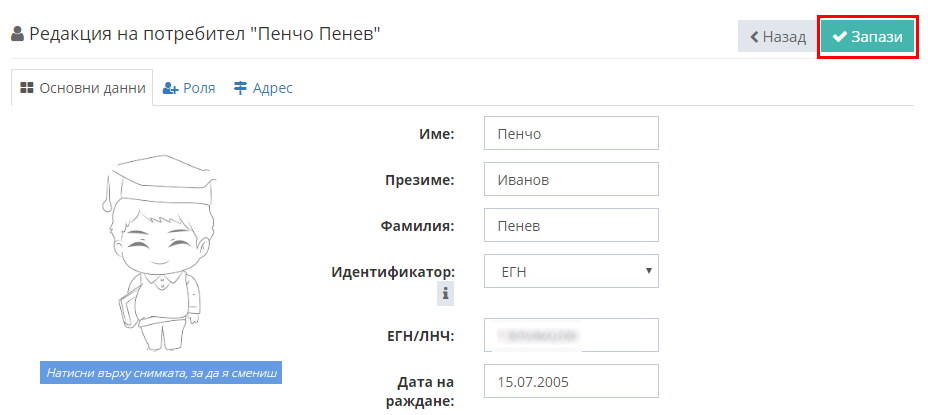This screenshot has height=415, width=928.
Task: Click the user icon beside the page title
Action: pyautogui.click(x=18, y=34)
